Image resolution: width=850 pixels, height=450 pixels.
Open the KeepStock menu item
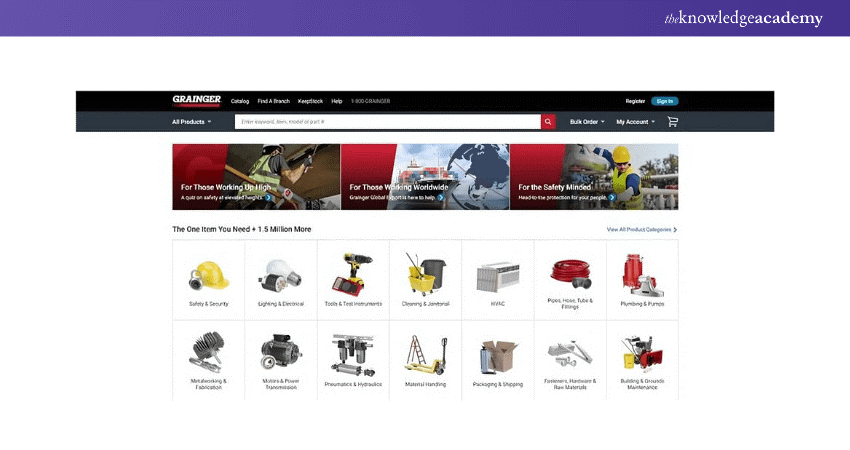pyautogui.click(x=310, y=101)
